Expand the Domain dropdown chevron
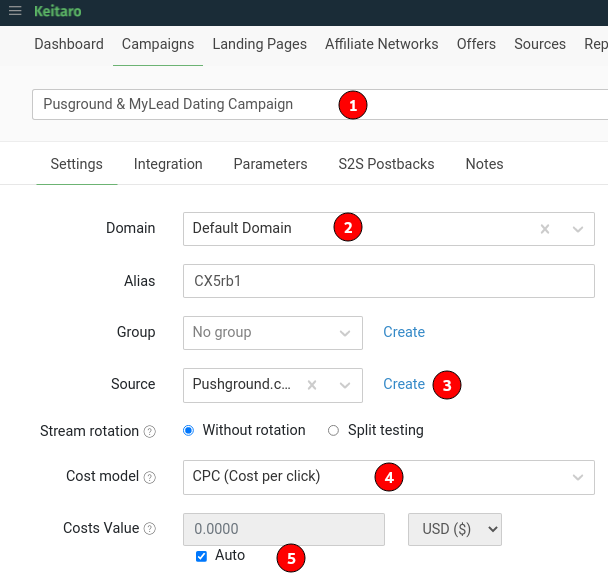 pyautogui.click(x=578, y=229)
